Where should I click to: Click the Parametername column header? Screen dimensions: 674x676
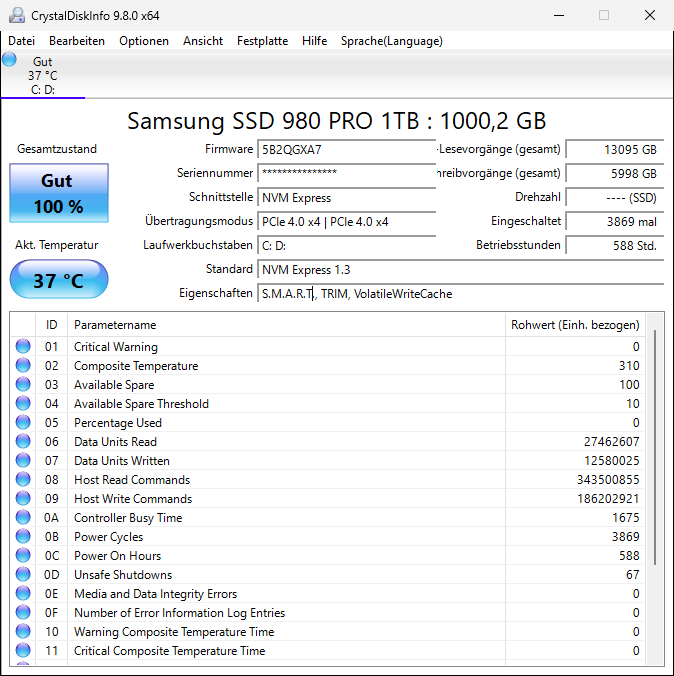point(286,325)
